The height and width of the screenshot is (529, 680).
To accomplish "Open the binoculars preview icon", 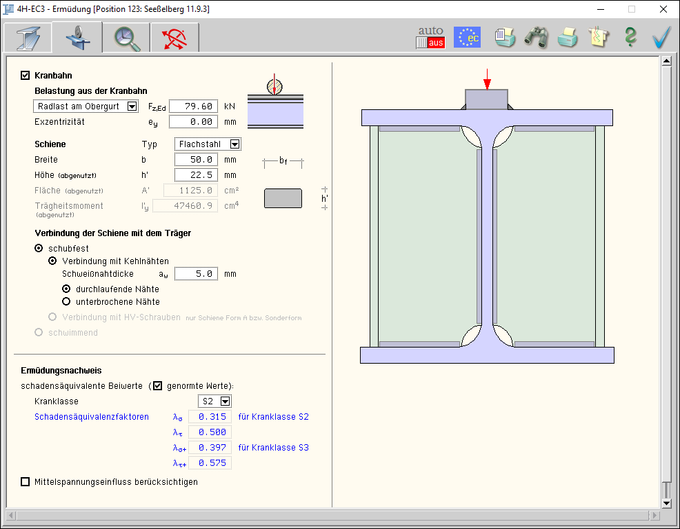I will (x=537, y=37).
